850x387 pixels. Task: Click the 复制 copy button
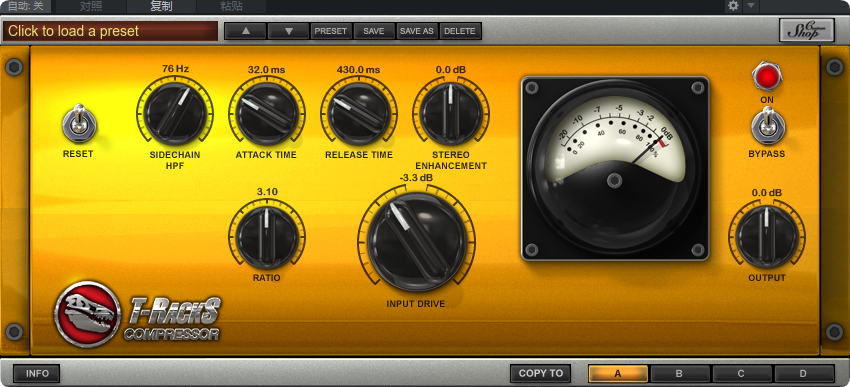click(x=161, y=7)
